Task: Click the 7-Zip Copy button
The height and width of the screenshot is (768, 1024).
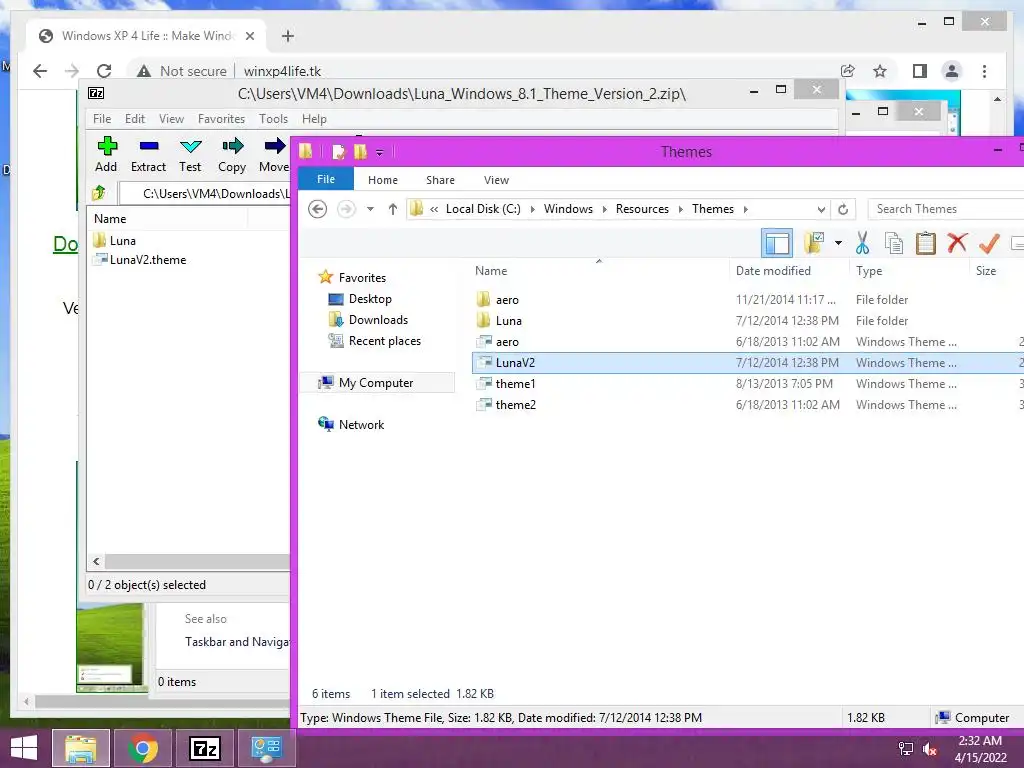Action: [232, 155]
